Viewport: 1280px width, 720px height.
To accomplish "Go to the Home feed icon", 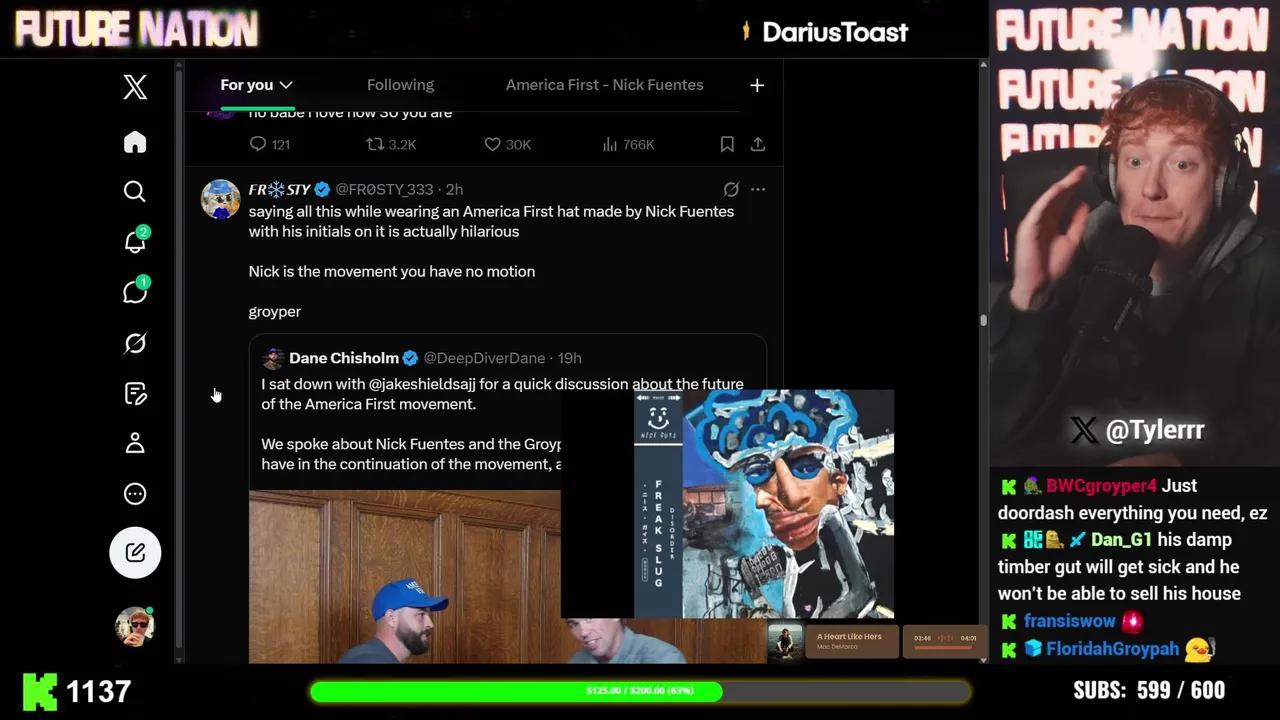I will 135,142.
